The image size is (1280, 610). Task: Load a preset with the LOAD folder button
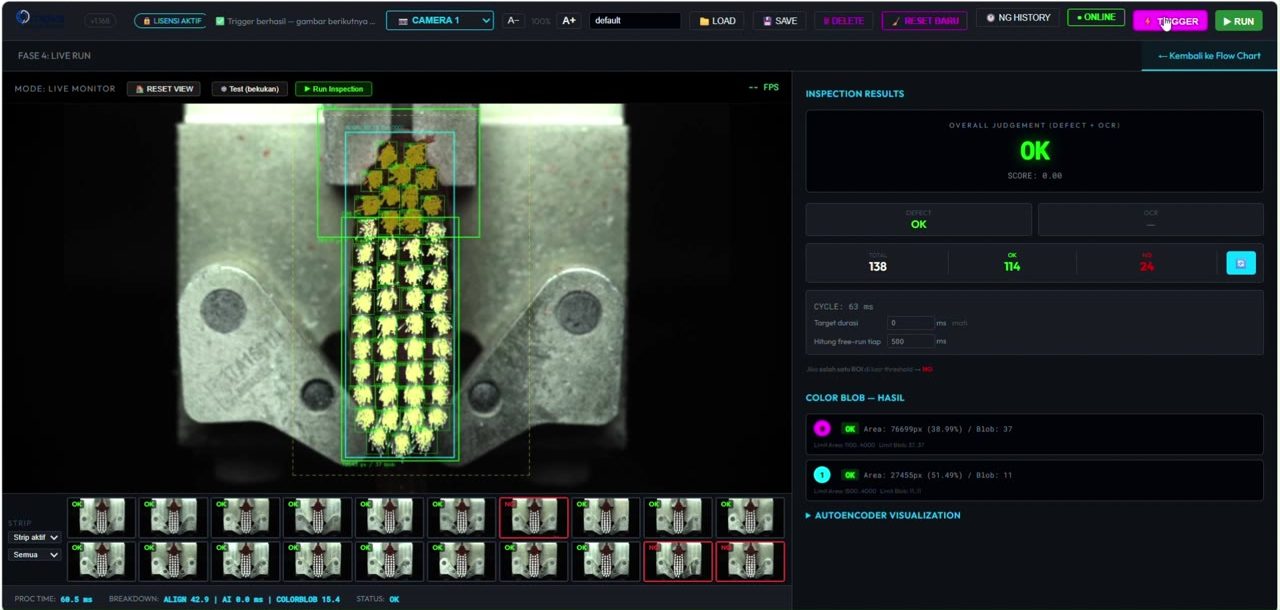click(717, 21)
